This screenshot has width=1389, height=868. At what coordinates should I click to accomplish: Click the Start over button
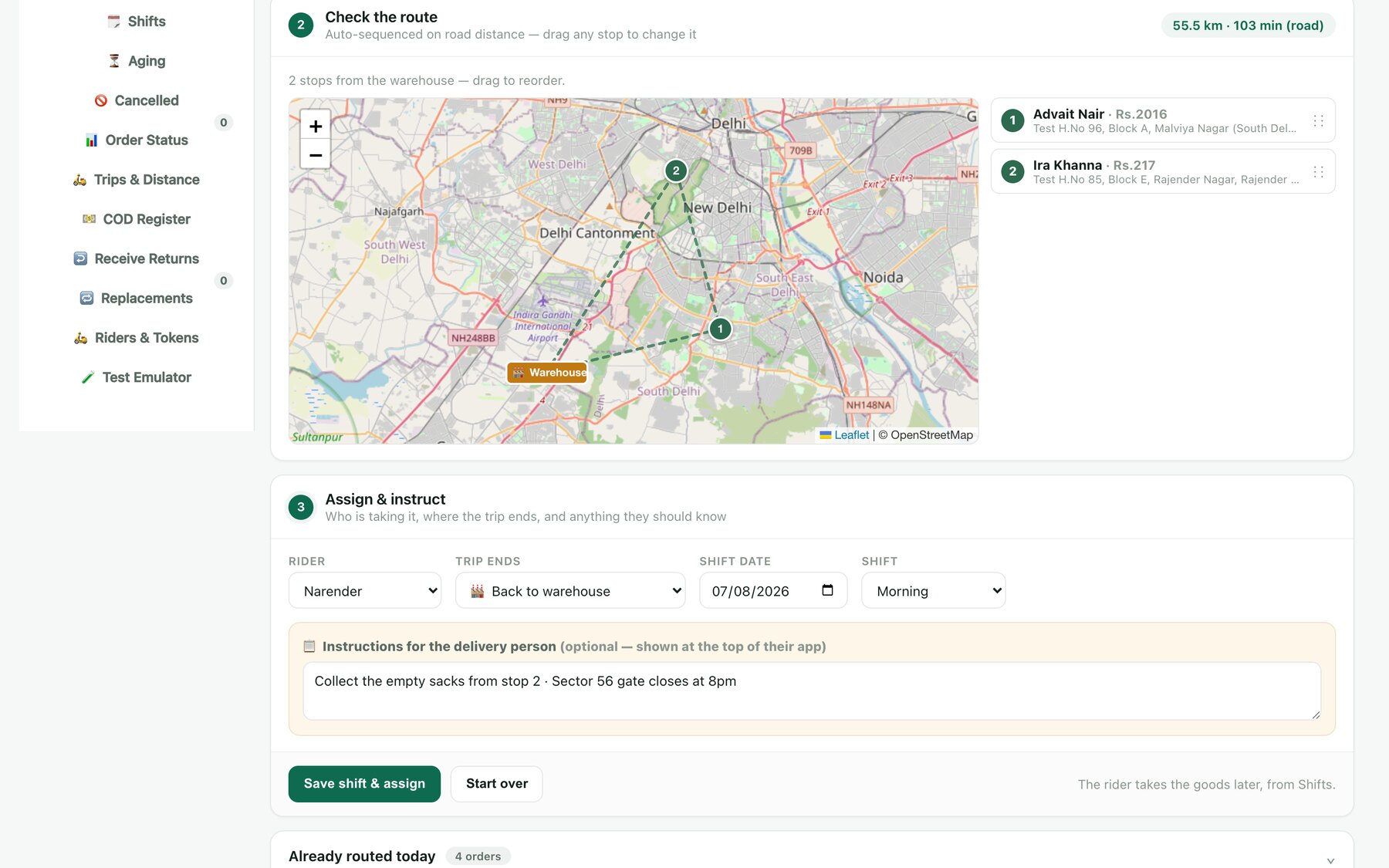point(497,784)
